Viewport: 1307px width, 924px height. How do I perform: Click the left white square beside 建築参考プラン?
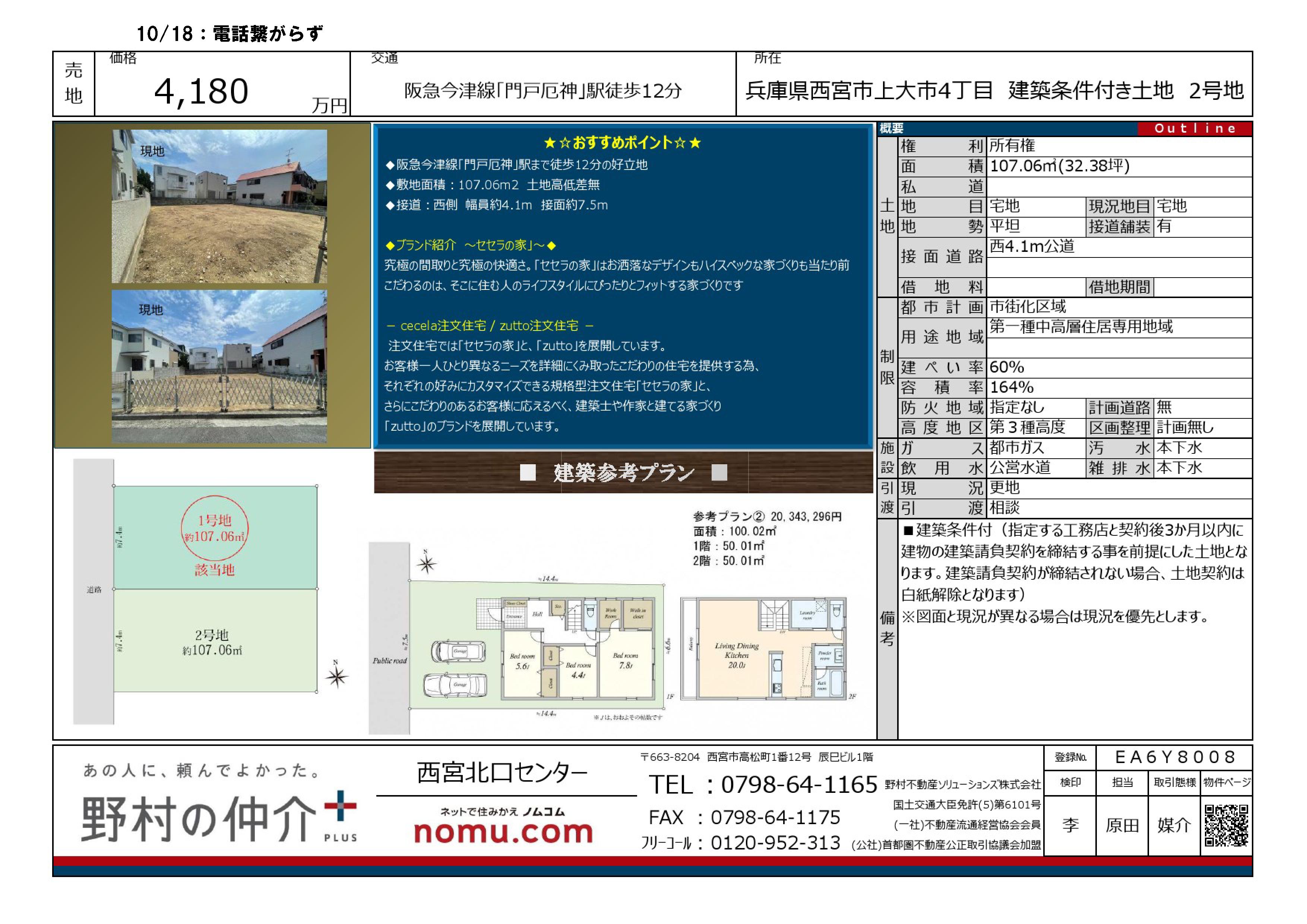pyautogui.click(x=528, y=472)
